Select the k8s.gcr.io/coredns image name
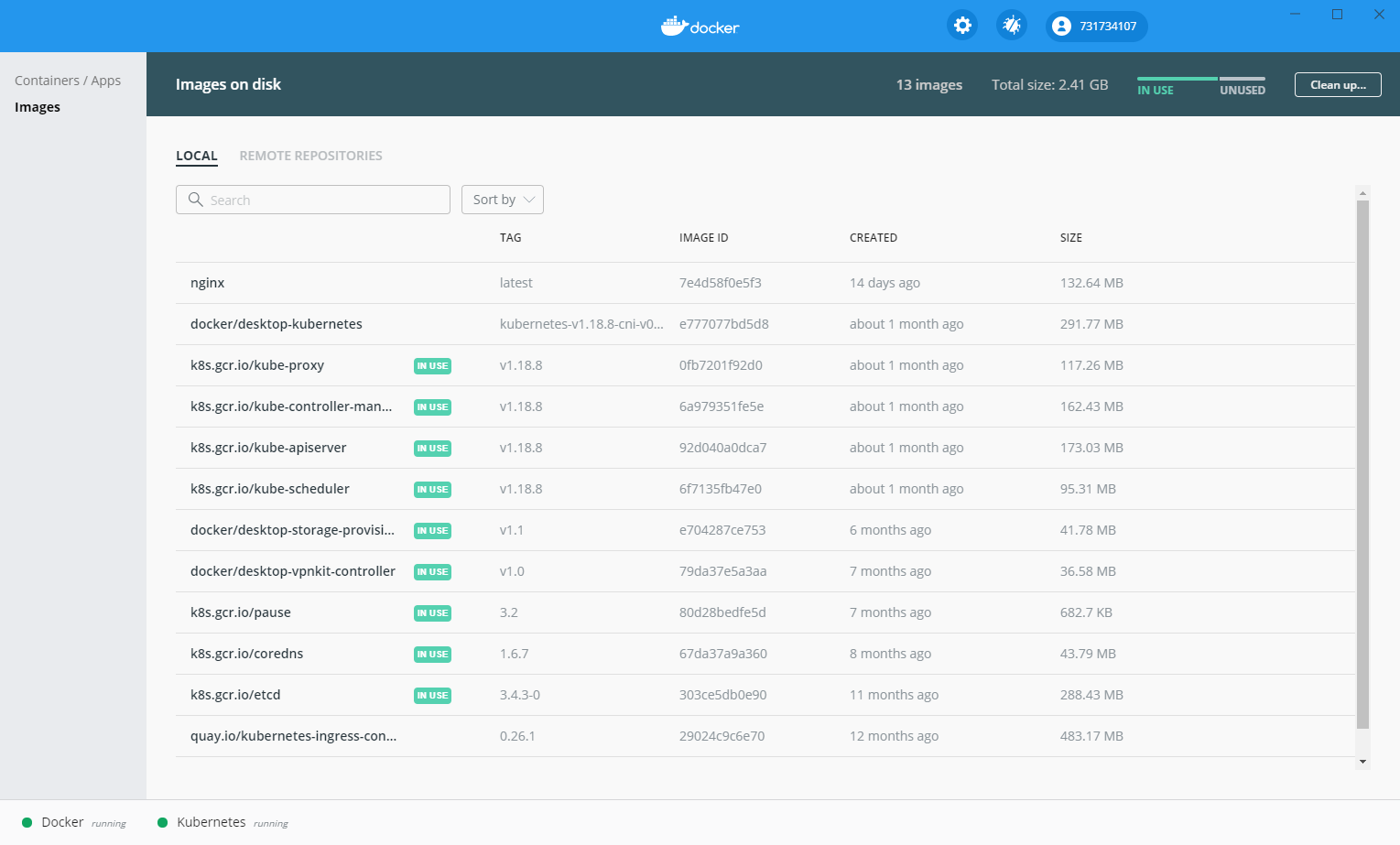 pyautogui.click(x=247, y=654)
